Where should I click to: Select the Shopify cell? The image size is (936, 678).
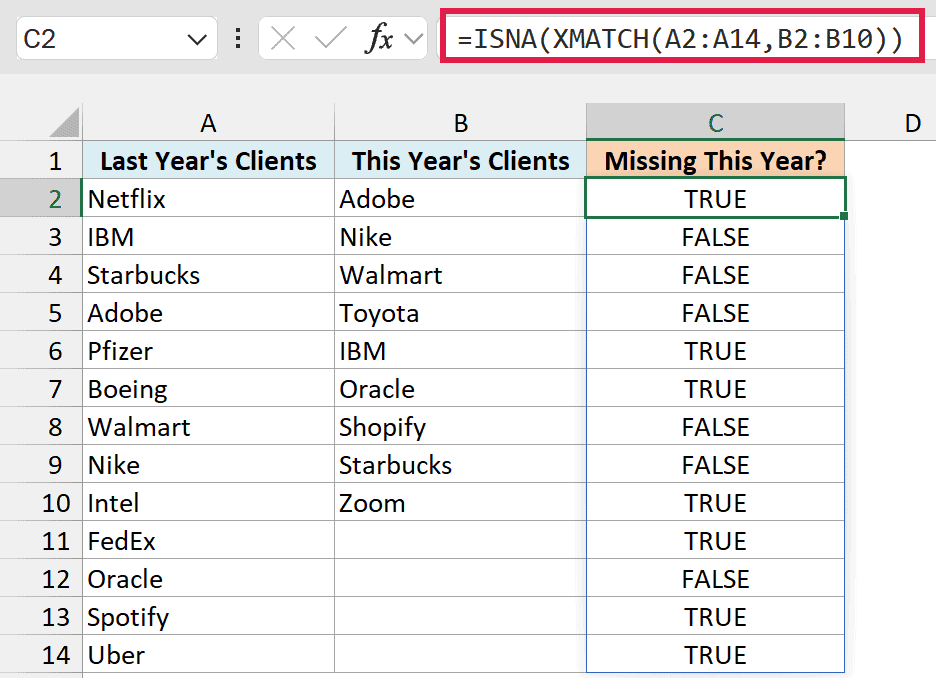click(460, 427)
